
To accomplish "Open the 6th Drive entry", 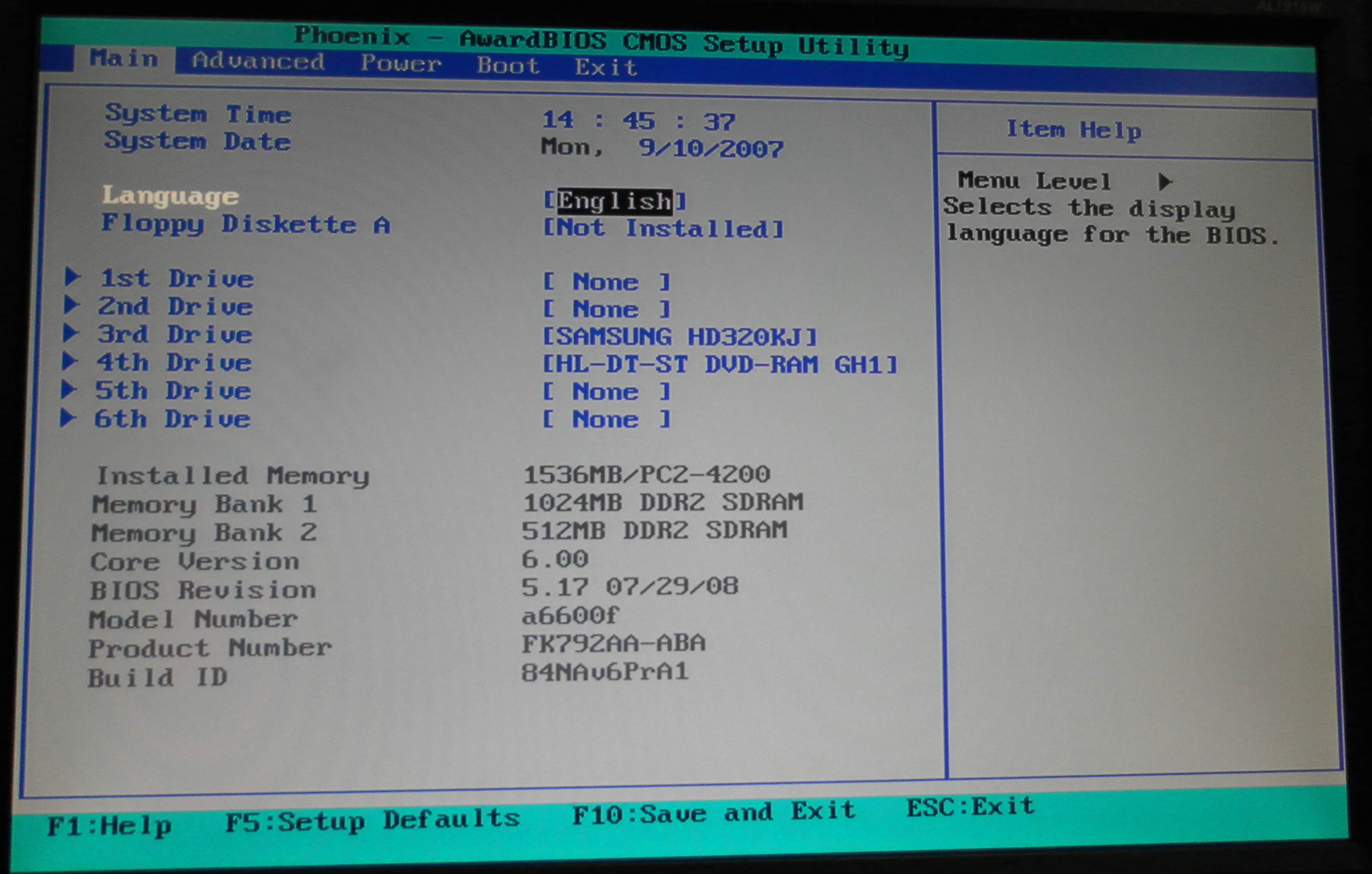I will [x=172, y=419].
